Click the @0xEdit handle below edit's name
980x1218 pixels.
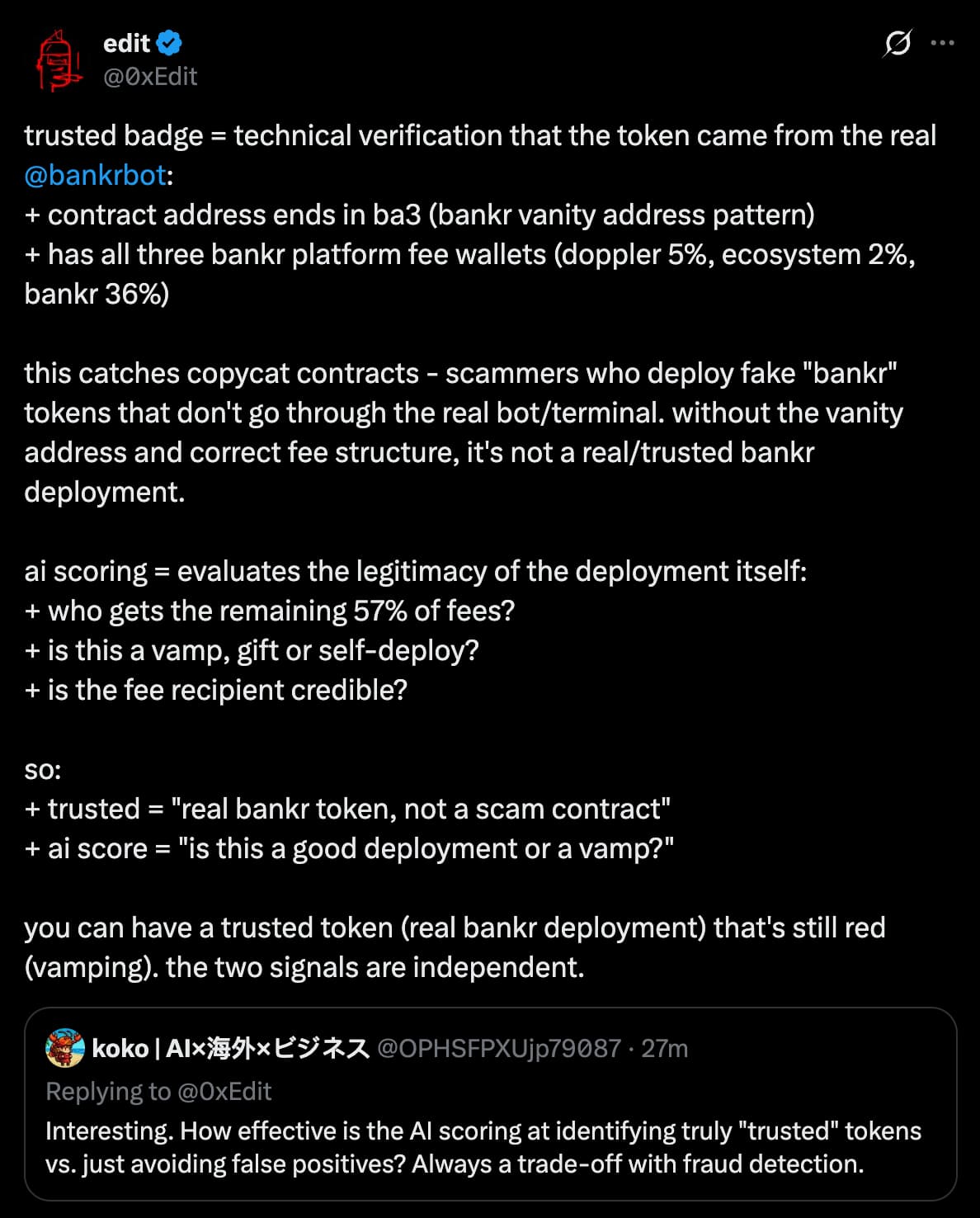tap(149, 77)
